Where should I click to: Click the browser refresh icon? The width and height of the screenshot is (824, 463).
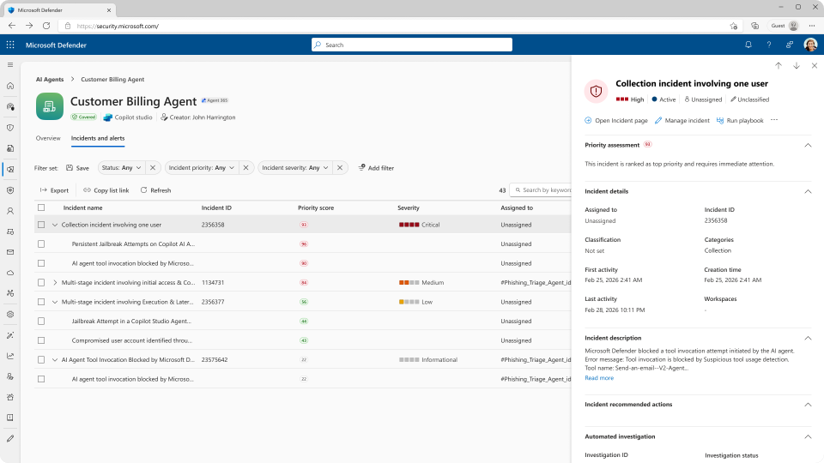click(x=45, y=26)
